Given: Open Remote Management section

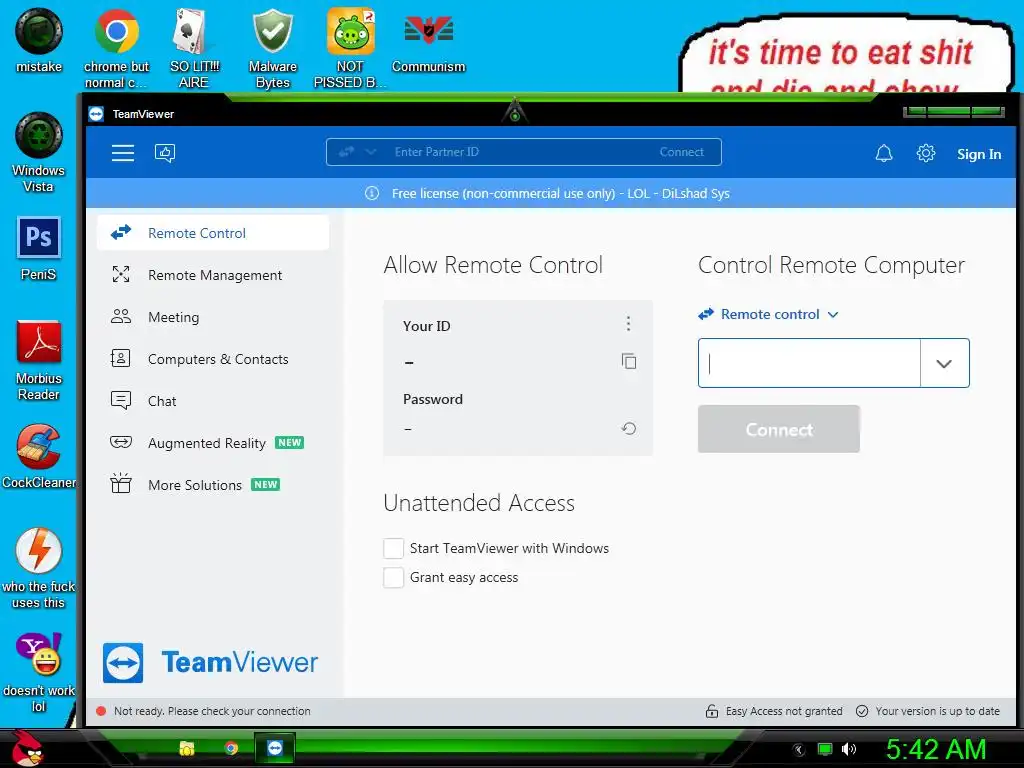Looking at the screenshot, I should [x=213, y=275].
